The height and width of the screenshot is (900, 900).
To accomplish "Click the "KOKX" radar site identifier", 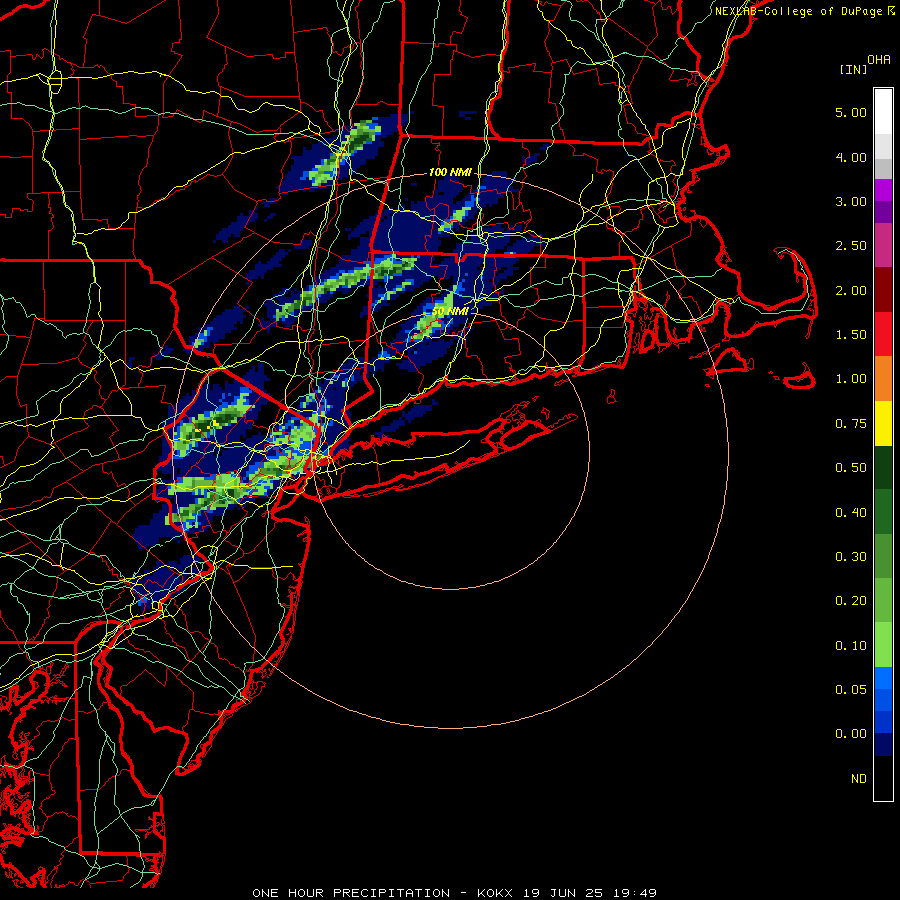I will pyautogui.click(x=495, y=893).
